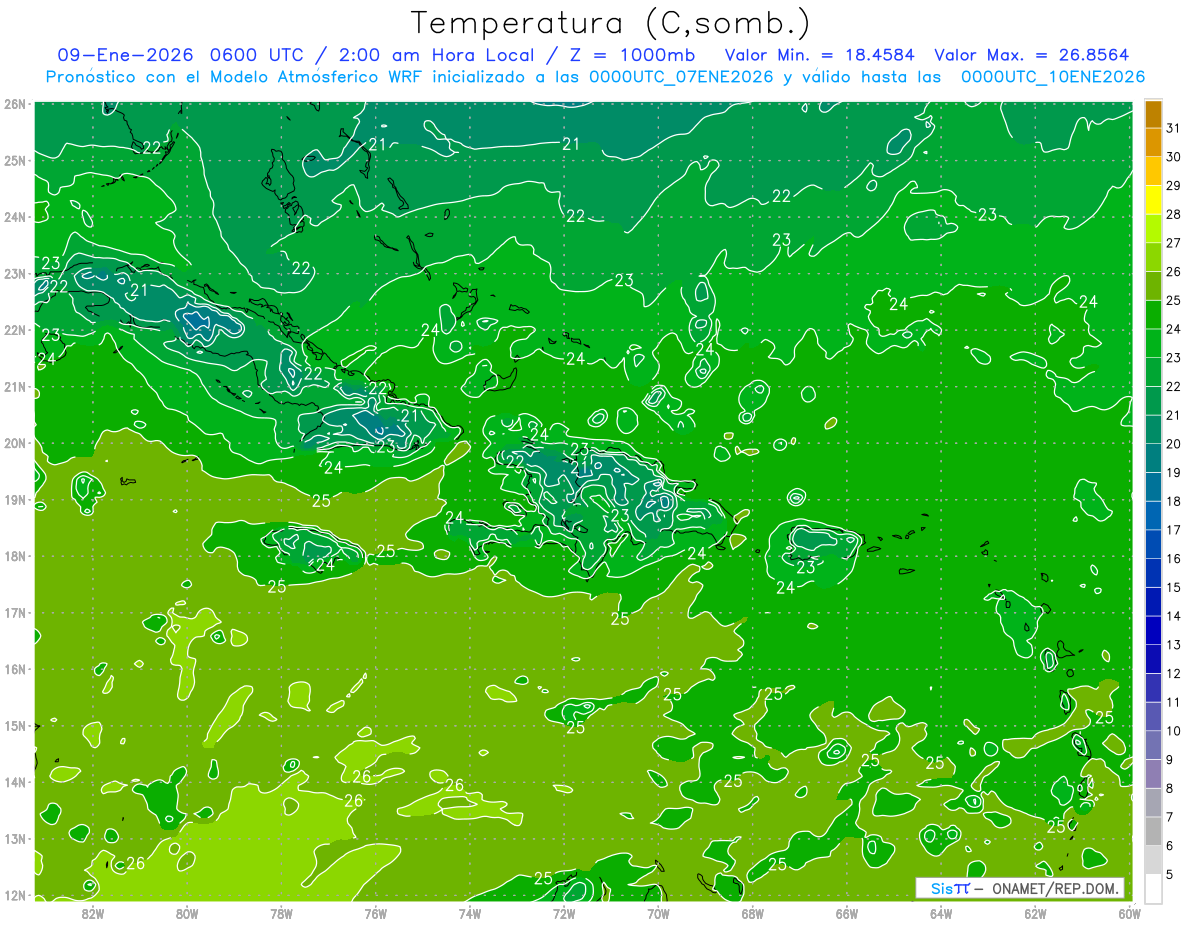Click the 13N latitude axis label

15,838
